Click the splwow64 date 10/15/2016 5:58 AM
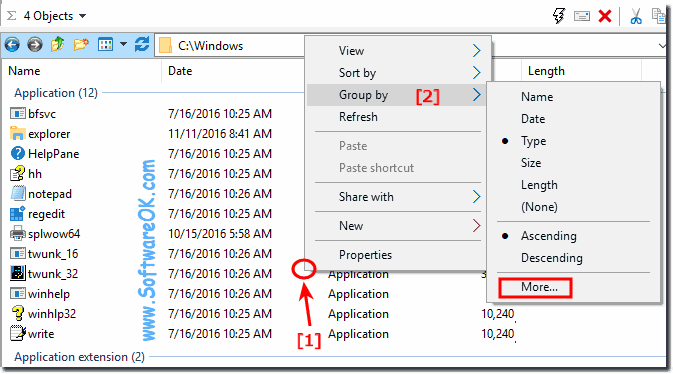 click(220, 234)
